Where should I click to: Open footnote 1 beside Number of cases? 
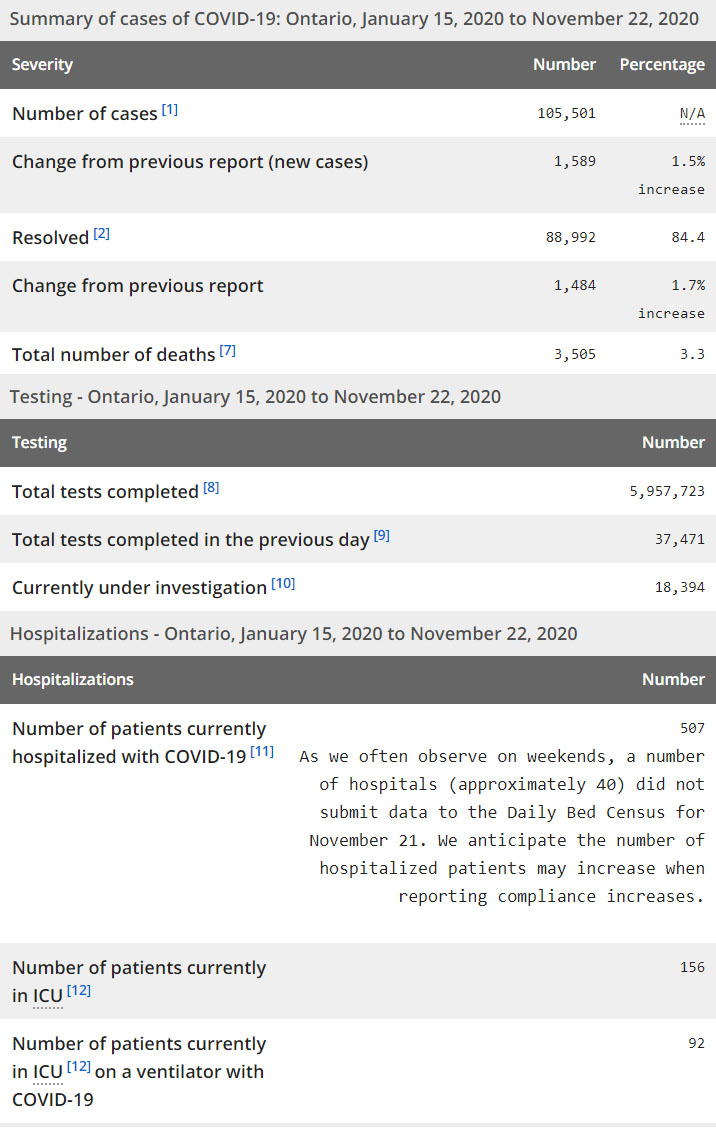point(170,109)
